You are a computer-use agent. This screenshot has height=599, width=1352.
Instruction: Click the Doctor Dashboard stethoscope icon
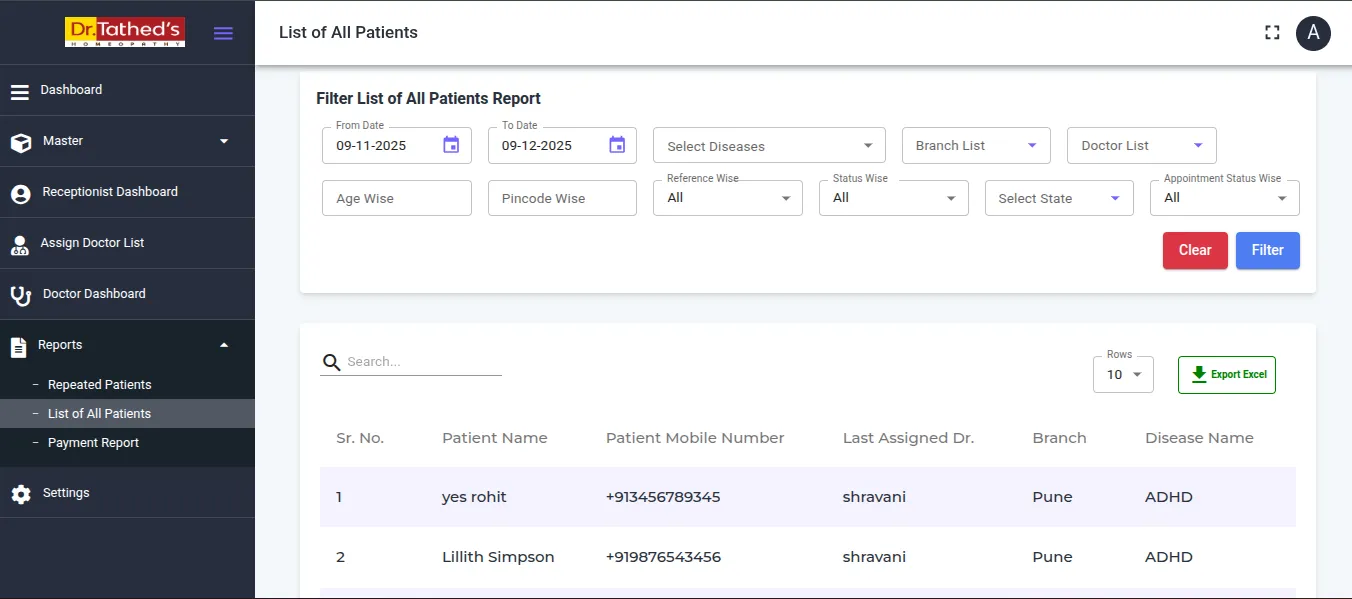point(20,295)
